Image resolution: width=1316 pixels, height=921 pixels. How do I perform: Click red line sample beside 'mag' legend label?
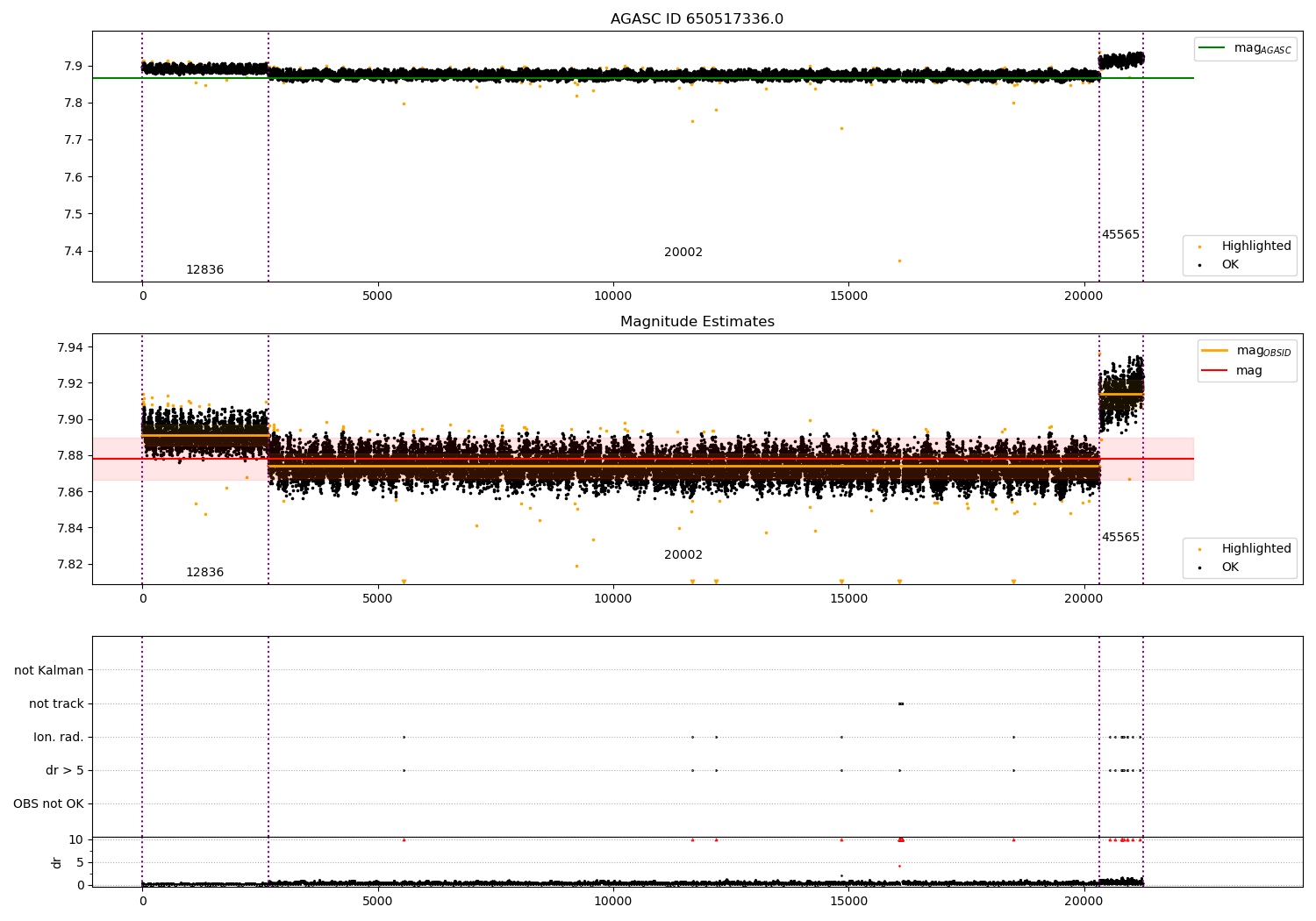tap(1214, 371)
